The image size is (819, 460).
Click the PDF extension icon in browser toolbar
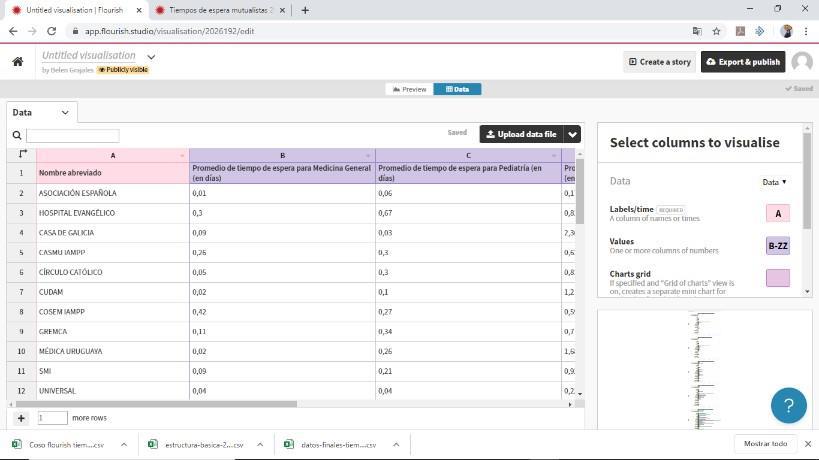[x=740, y=31]
